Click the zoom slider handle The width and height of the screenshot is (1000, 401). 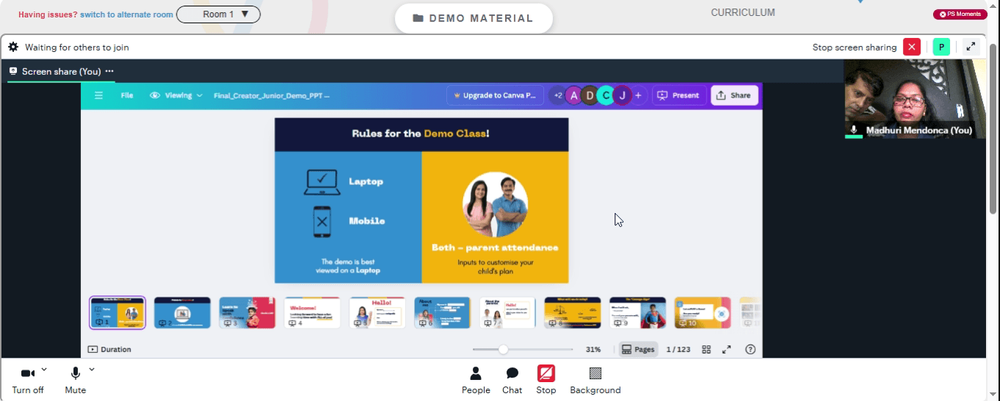pyautogui.click(x=503, y=349)
